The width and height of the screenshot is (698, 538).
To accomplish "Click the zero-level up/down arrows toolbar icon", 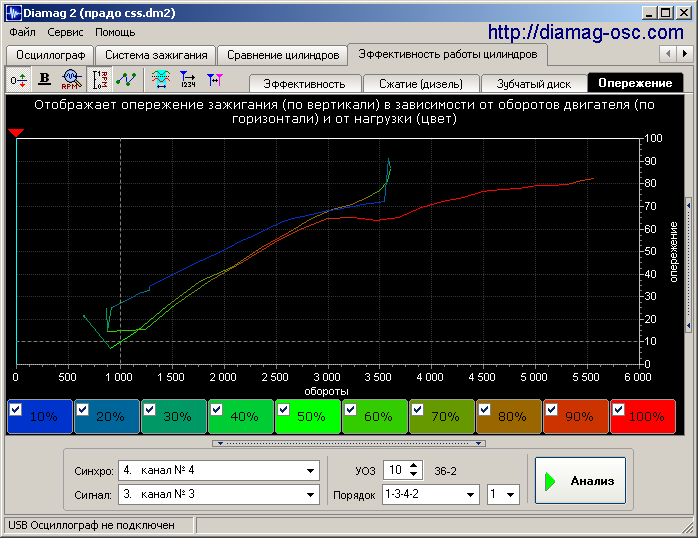I will click(x=19, y=80).
